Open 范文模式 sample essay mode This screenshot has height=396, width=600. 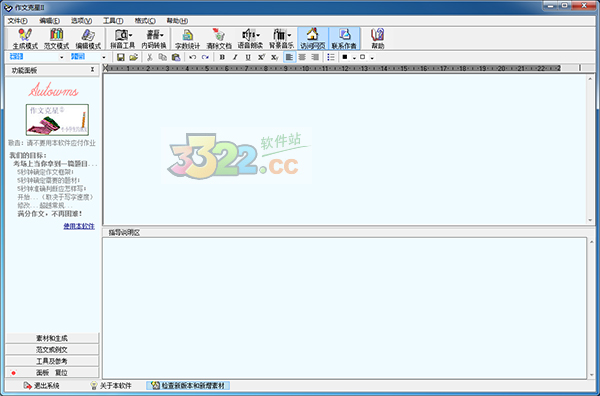click(56, 38)
